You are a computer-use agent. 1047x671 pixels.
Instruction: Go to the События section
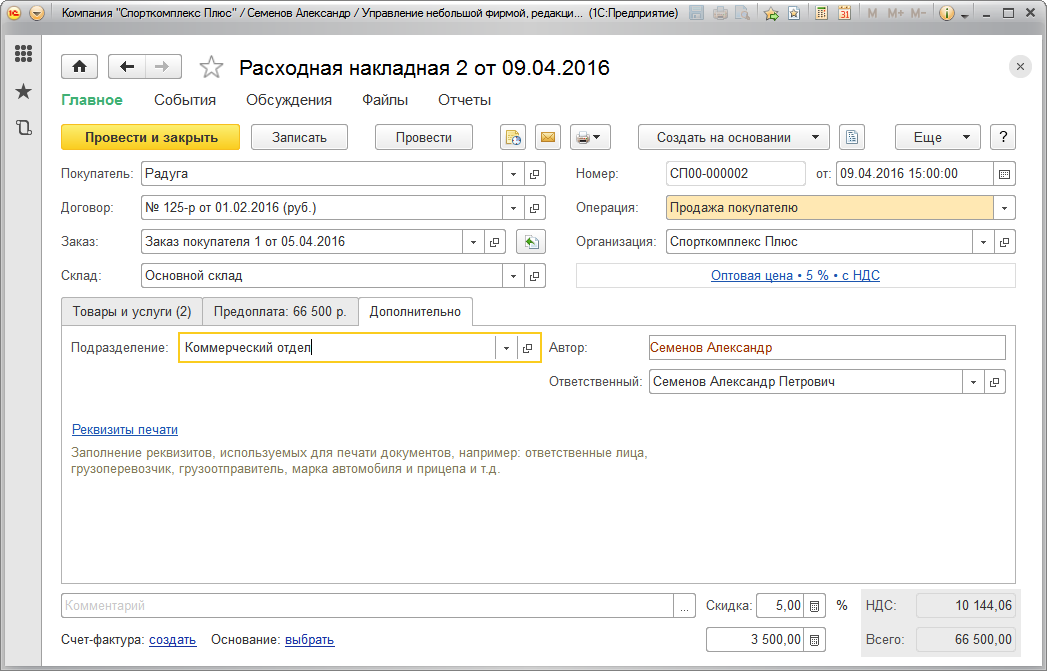(185, 100)
